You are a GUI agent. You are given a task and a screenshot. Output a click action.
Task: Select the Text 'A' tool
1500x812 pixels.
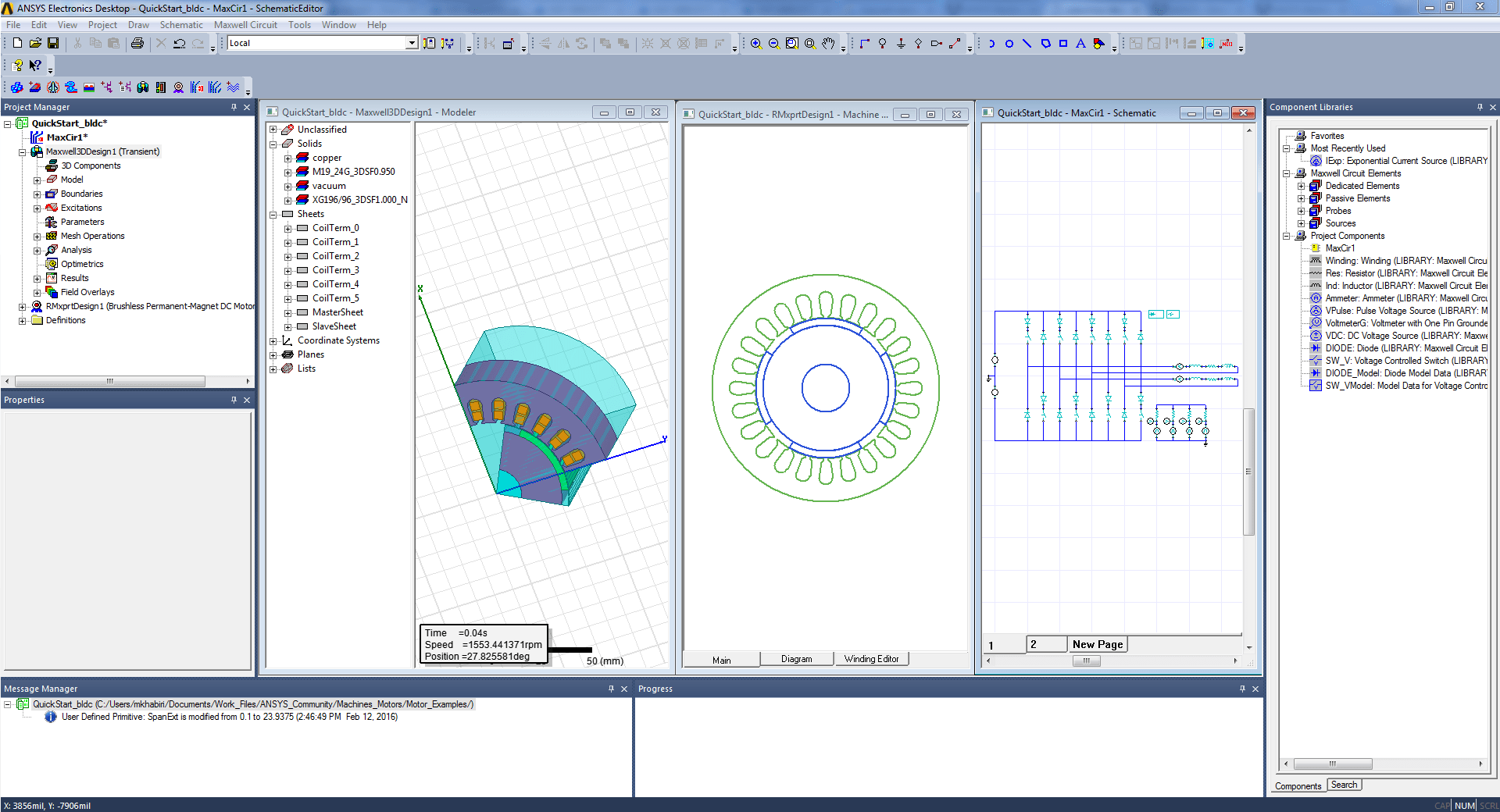pyautogui.click(x=1081, y=44)
